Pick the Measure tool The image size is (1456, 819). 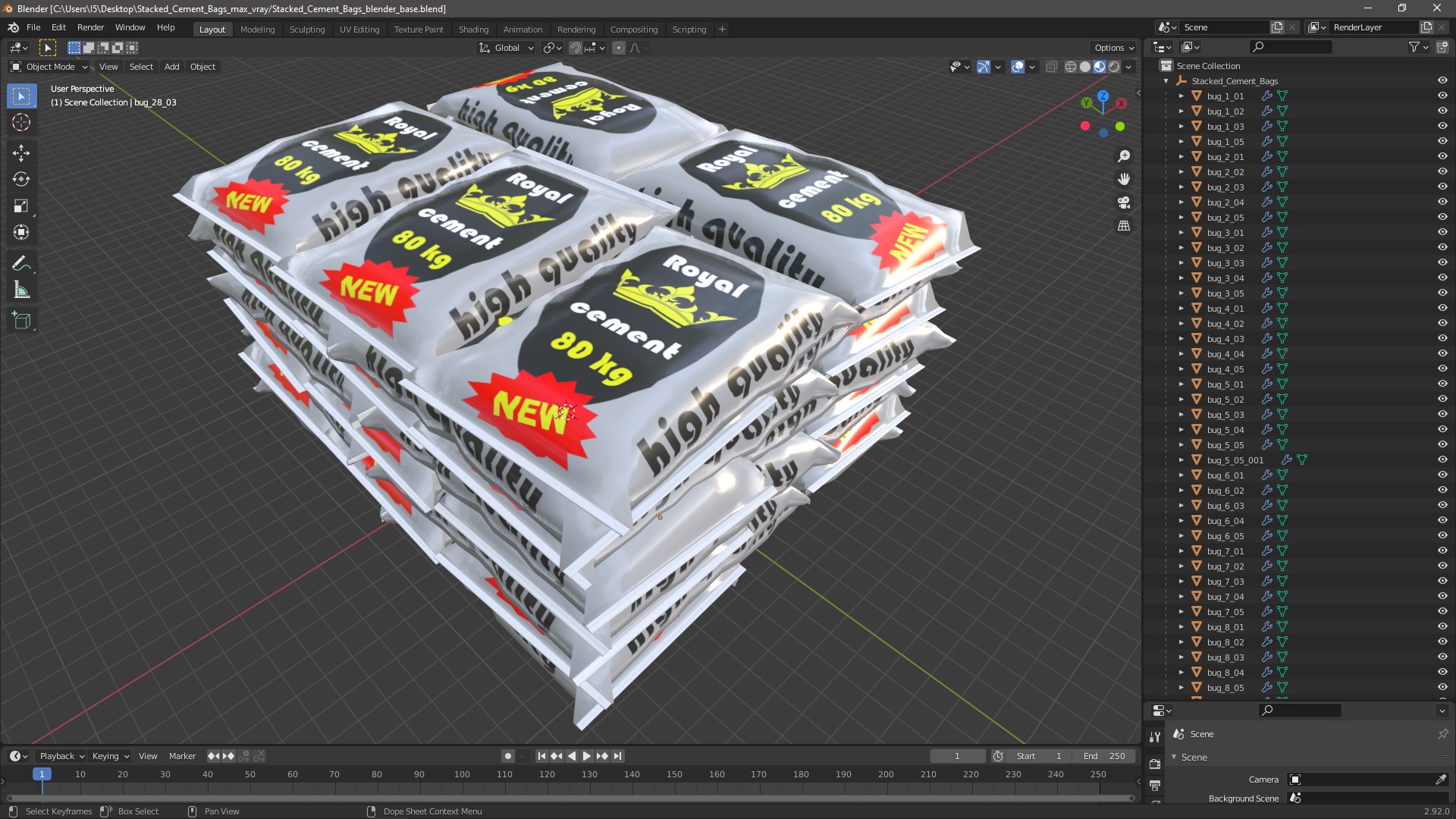tap(21, 290)
